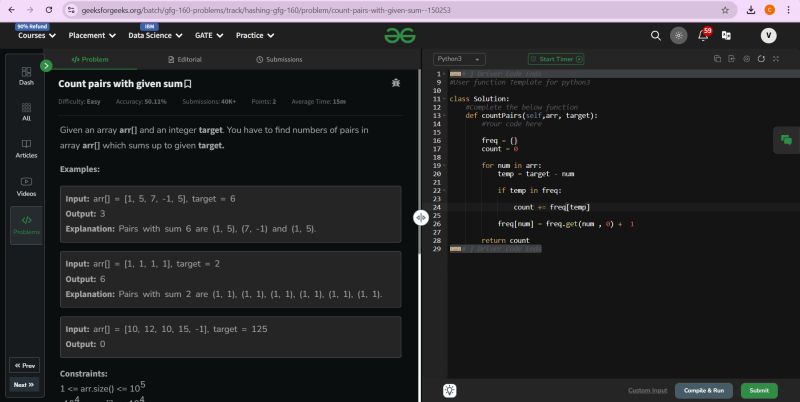Click Compile & Run

(x=704, y=390)
